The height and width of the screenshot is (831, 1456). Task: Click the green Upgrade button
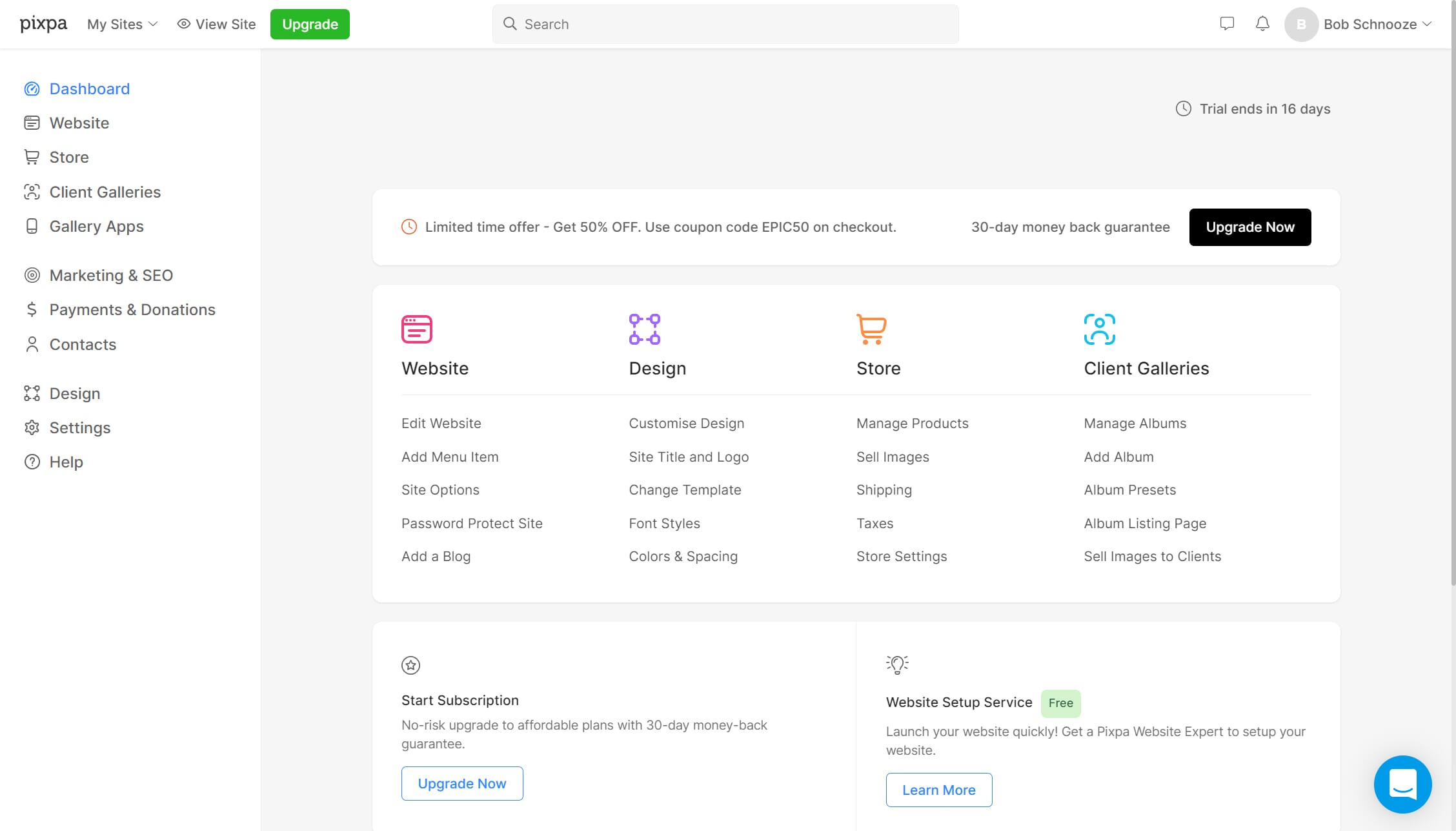pyautogui.click(x=310, y=24)
